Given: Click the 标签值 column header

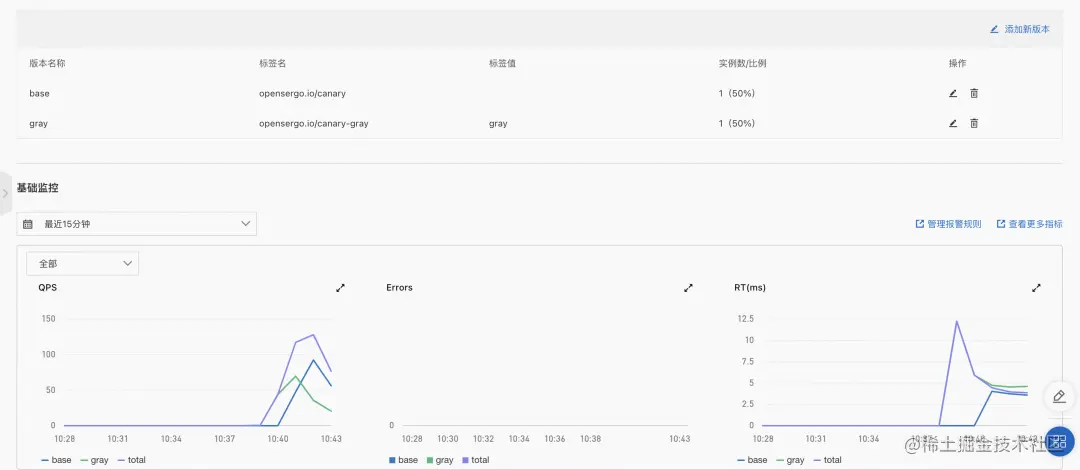Looking at the screenshot, I should [x=503, y=63].
